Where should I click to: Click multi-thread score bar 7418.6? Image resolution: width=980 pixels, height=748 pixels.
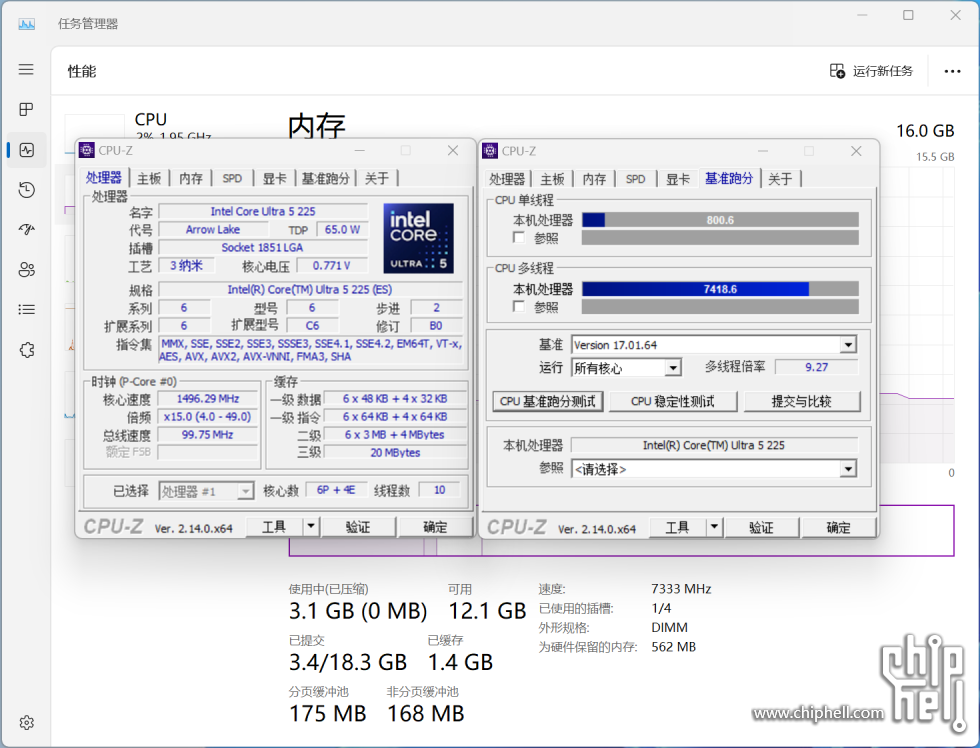point(720,289)
